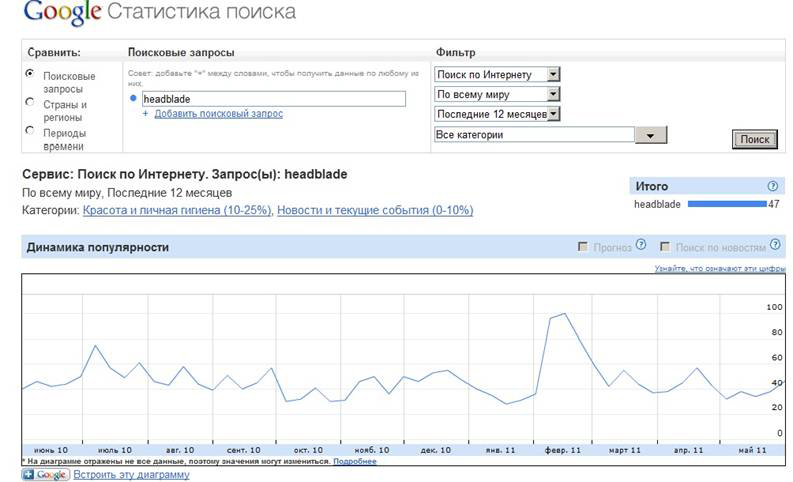This screenshot has height=482, width=793.
Task: Open help icon beside Поиск по новостям
Action: (x=776, y=245)
